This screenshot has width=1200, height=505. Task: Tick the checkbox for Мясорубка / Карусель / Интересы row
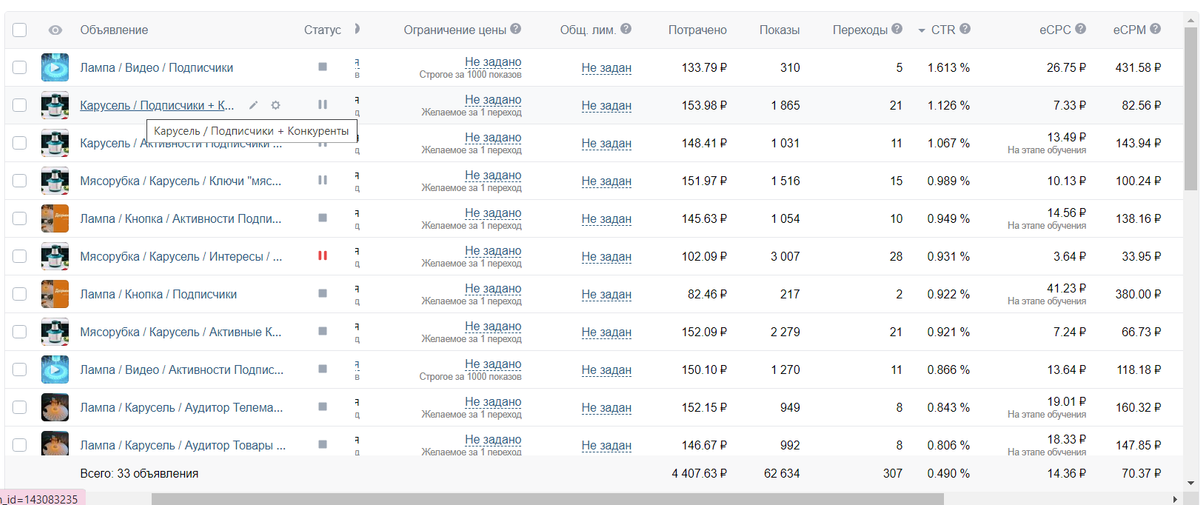(19, 256)
